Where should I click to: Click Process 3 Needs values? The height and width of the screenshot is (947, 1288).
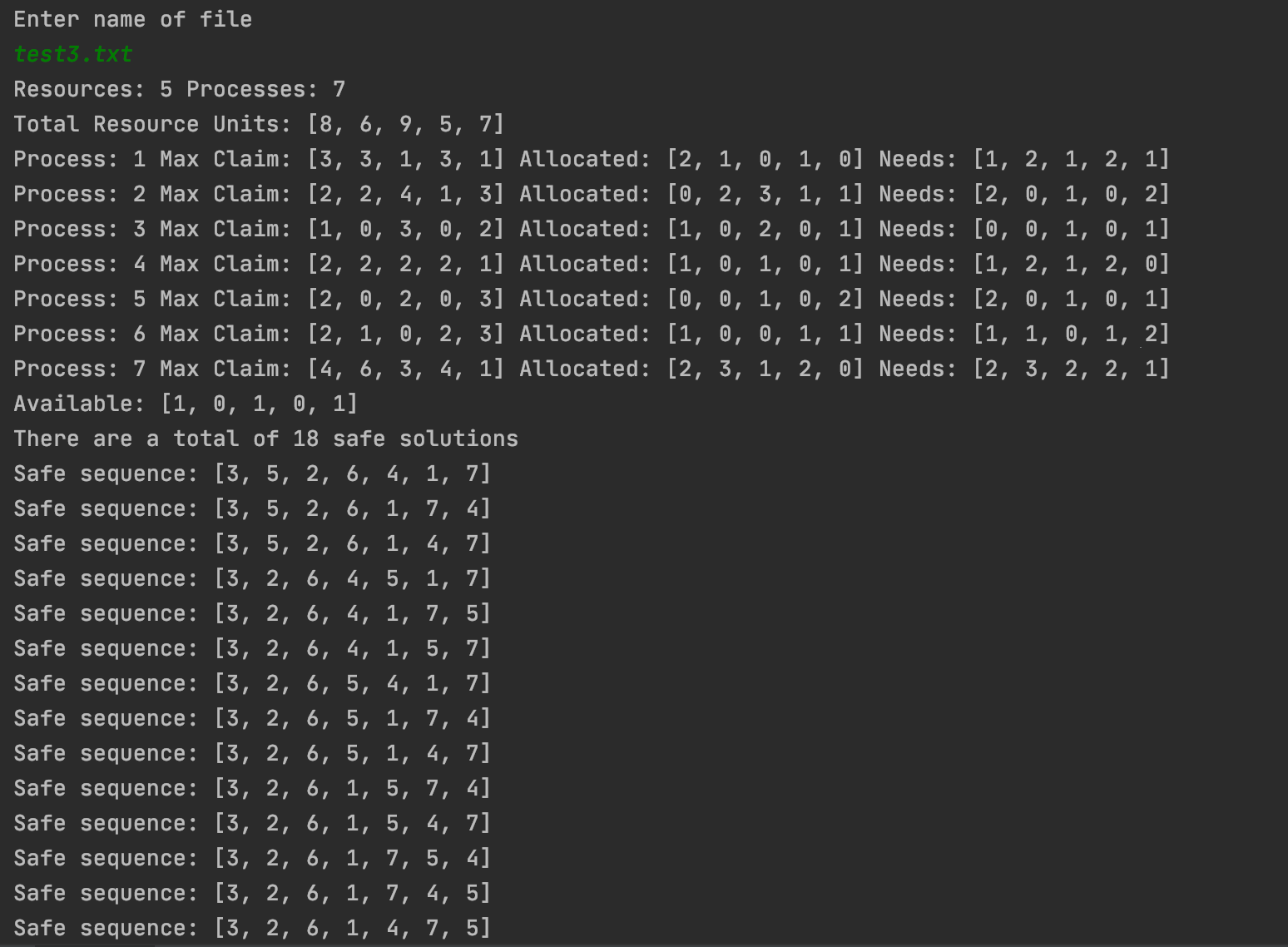1072,229
